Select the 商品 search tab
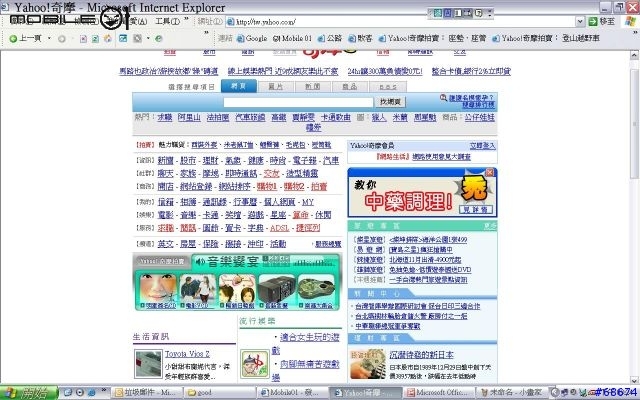Screen dimensions: 640x400 click(350, 87)
